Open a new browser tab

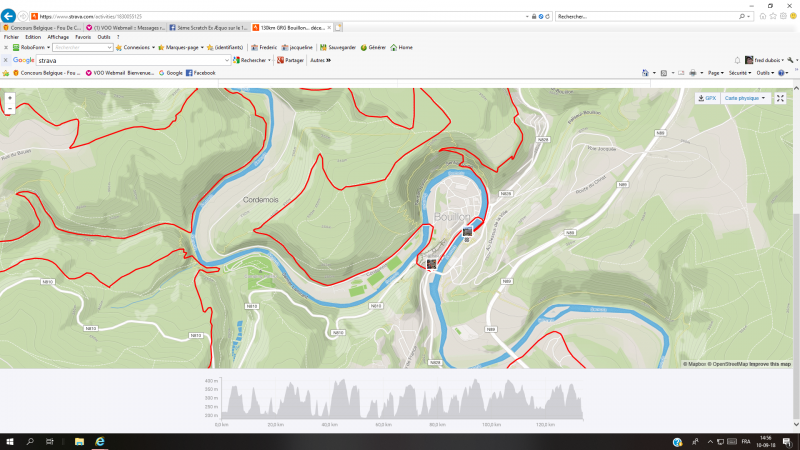click(338, 28)
